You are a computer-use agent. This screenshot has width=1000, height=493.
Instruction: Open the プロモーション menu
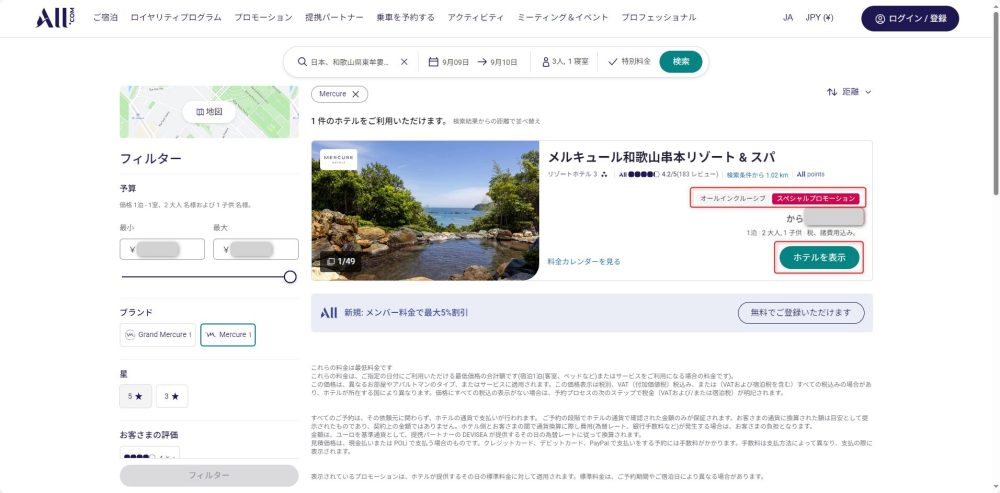[x=263, y=18]
